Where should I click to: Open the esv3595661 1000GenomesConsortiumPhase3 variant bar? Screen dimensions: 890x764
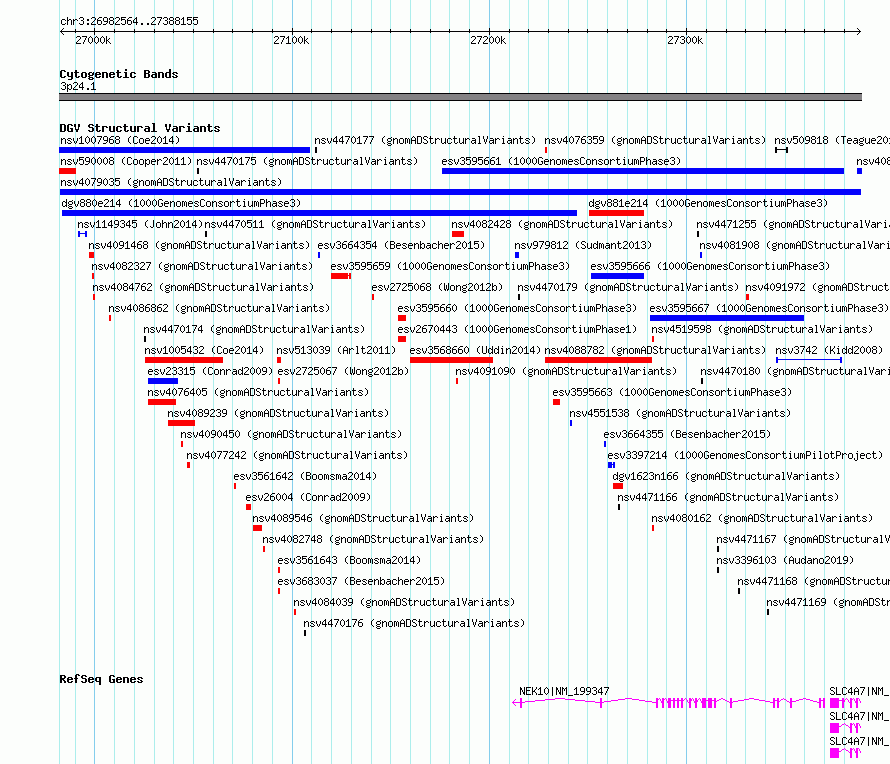click(x=643, y=171)
